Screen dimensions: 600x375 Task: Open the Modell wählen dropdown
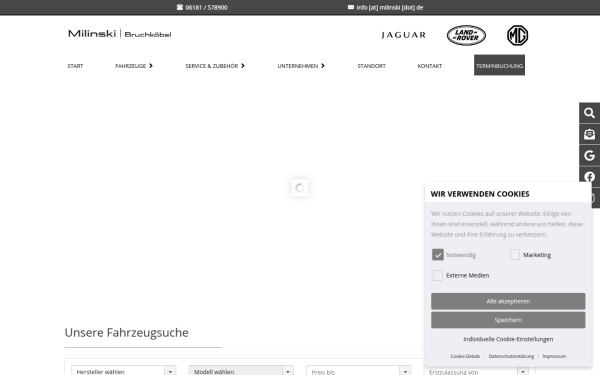(x=241, y=371)
